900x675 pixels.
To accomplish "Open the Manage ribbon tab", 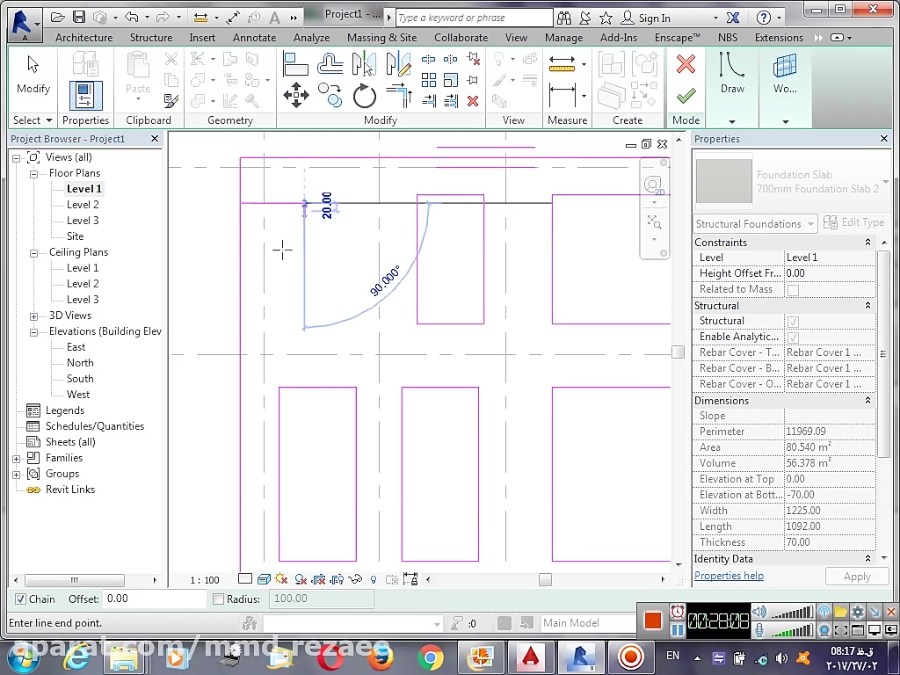I will [563, 37].
